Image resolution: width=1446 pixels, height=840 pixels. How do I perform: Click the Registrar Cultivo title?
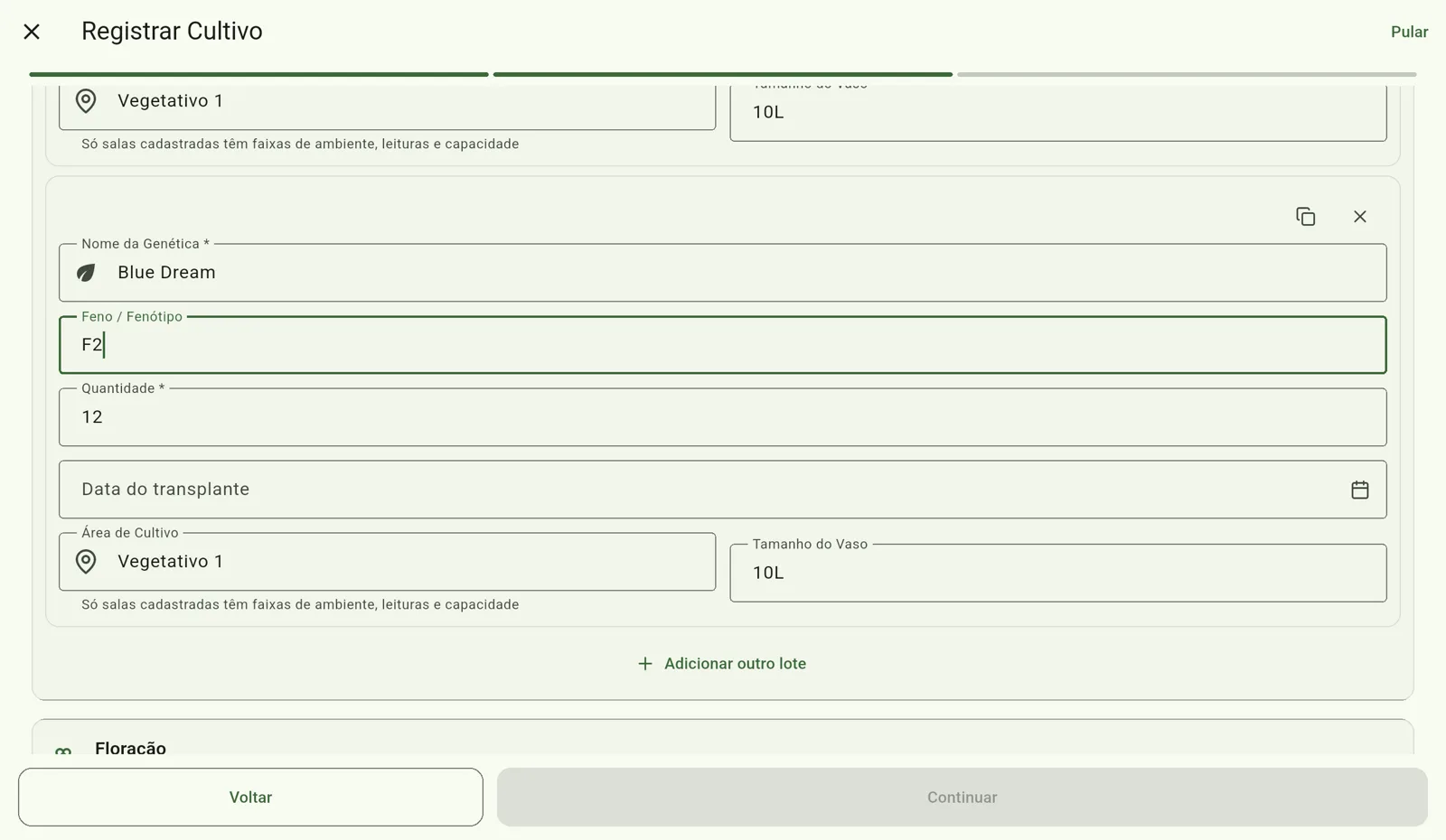pyautogui.click(x=172, y=32)
